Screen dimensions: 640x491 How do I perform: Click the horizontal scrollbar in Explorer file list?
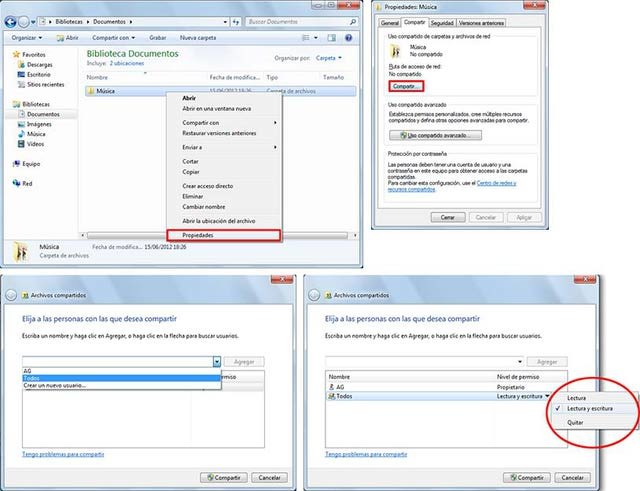coord(217,236)
